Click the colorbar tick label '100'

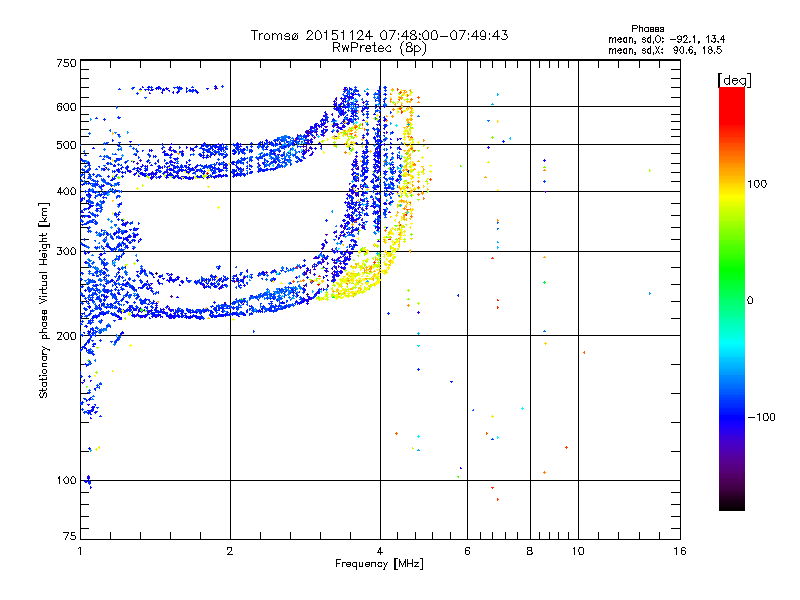757,184
